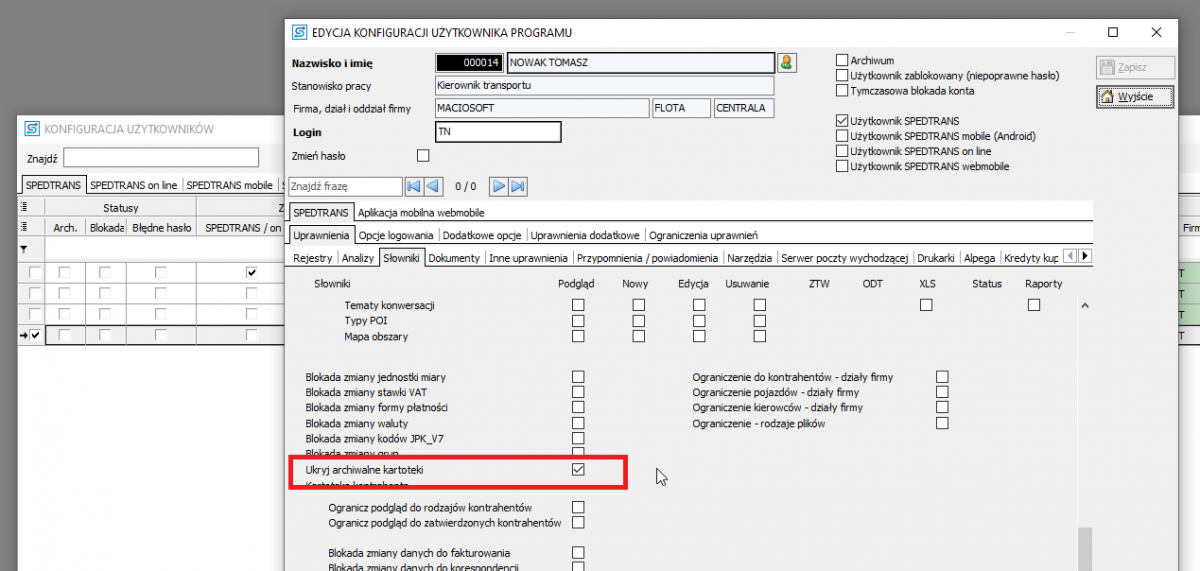
Task: Uncheck the ticked SPEDTRANS / on box in user list
Action: tap(251, 272)
